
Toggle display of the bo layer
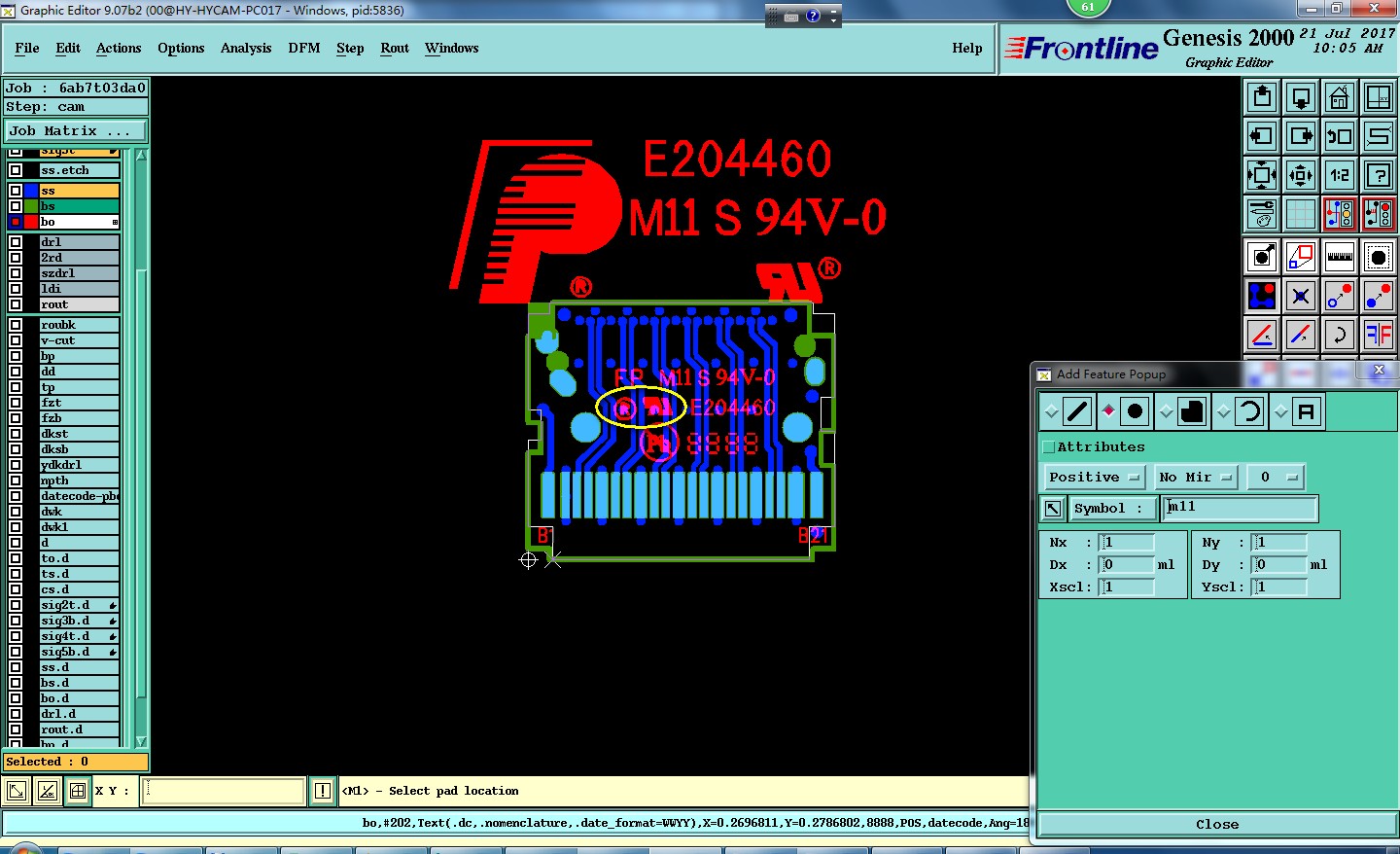[x=16, y=222]
